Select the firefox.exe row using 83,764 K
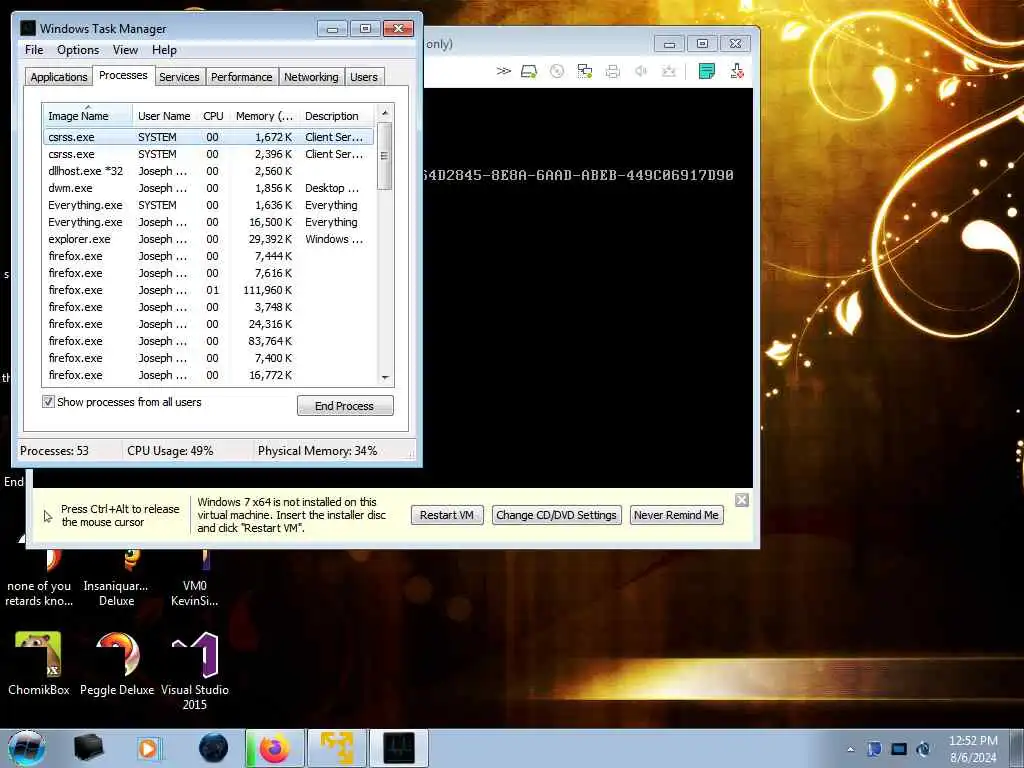 point(209,341)
